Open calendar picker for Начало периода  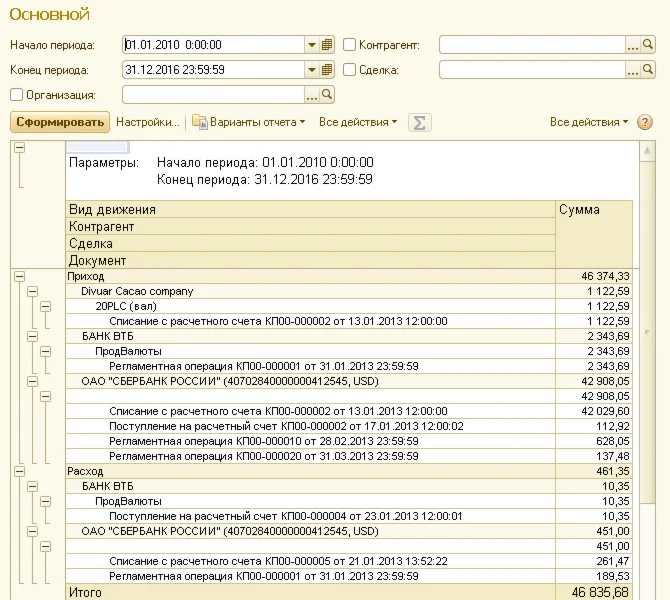327,45
